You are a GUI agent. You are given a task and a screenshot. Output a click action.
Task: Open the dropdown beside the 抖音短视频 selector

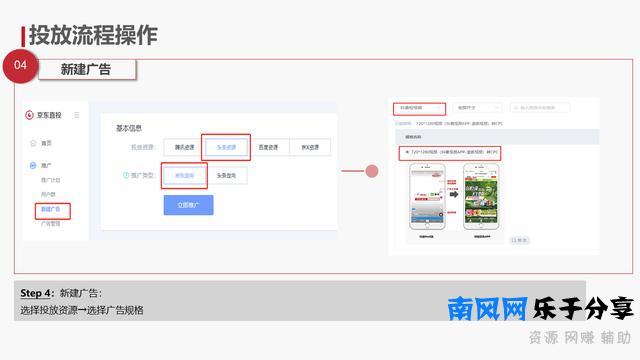477,108
